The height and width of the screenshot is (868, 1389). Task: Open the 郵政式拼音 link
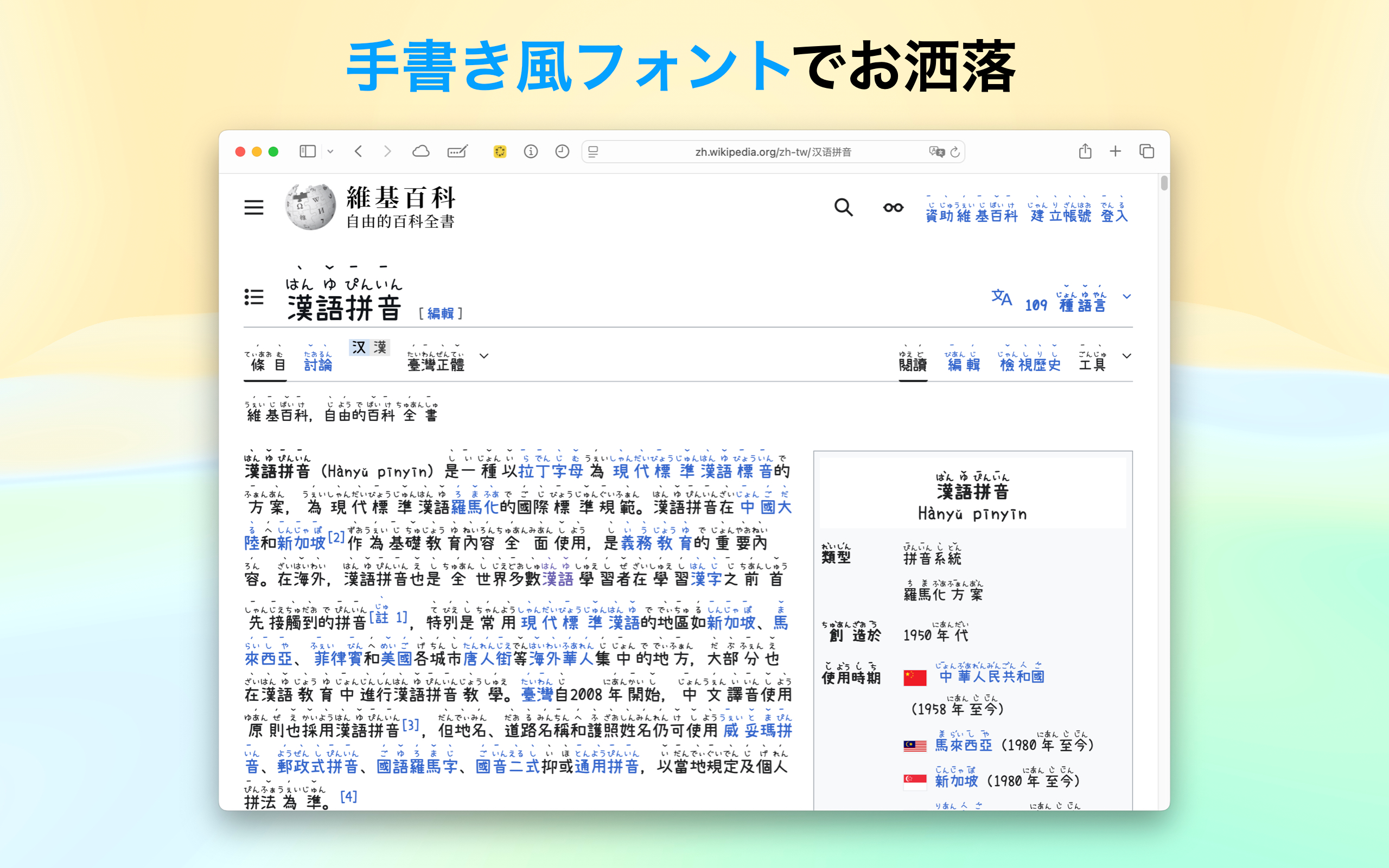point(318,767)
